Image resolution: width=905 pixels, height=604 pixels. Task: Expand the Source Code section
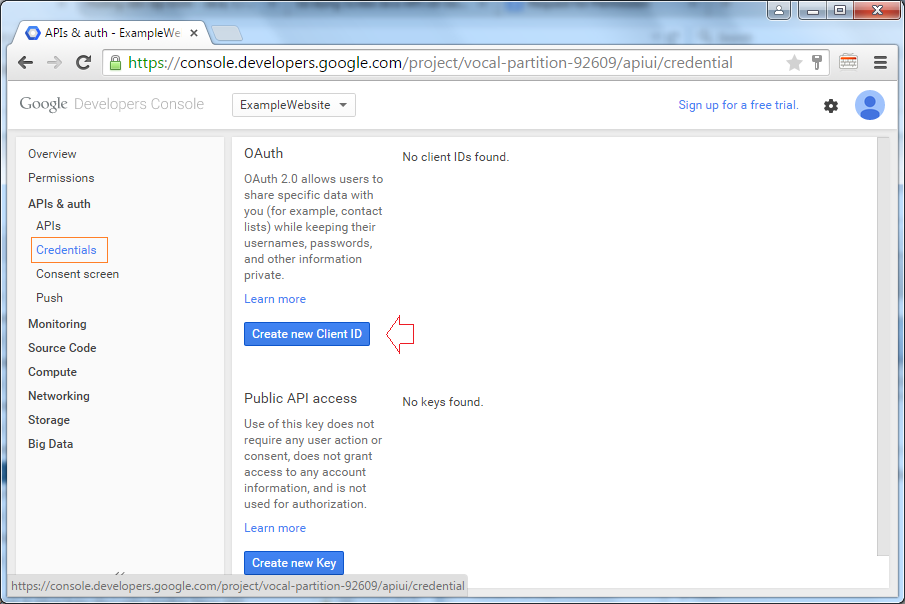click(62, 348)
